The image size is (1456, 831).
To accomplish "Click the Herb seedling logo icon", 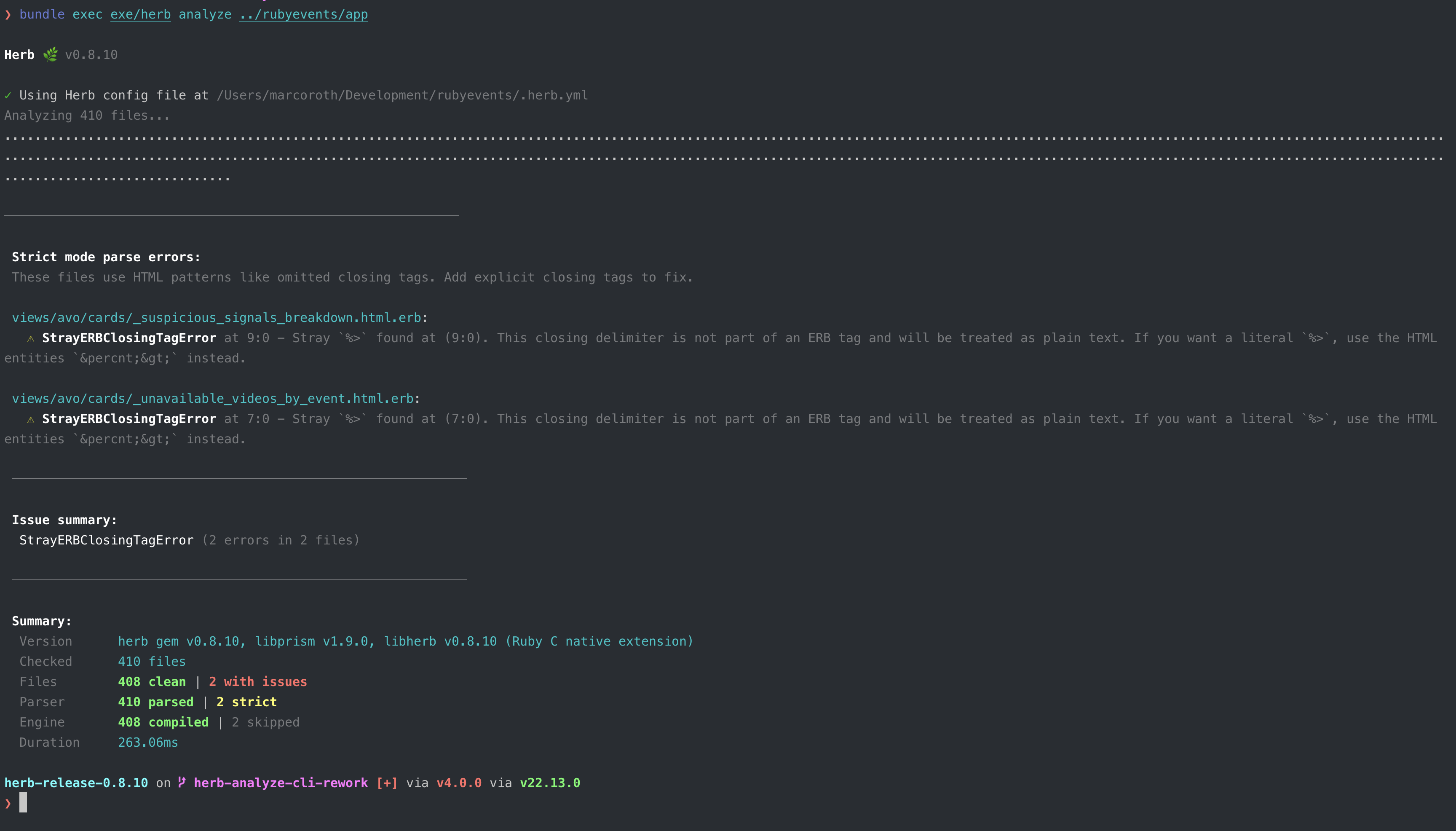I will click(x=51, y=54).
